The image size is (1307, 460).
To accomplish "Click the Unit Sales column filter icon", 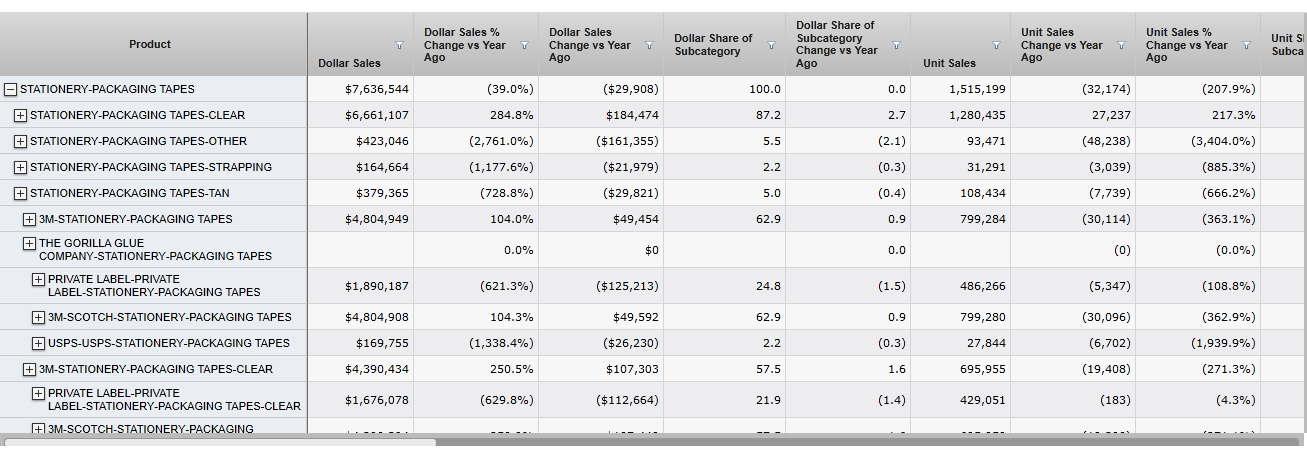I will coord(996,46).
